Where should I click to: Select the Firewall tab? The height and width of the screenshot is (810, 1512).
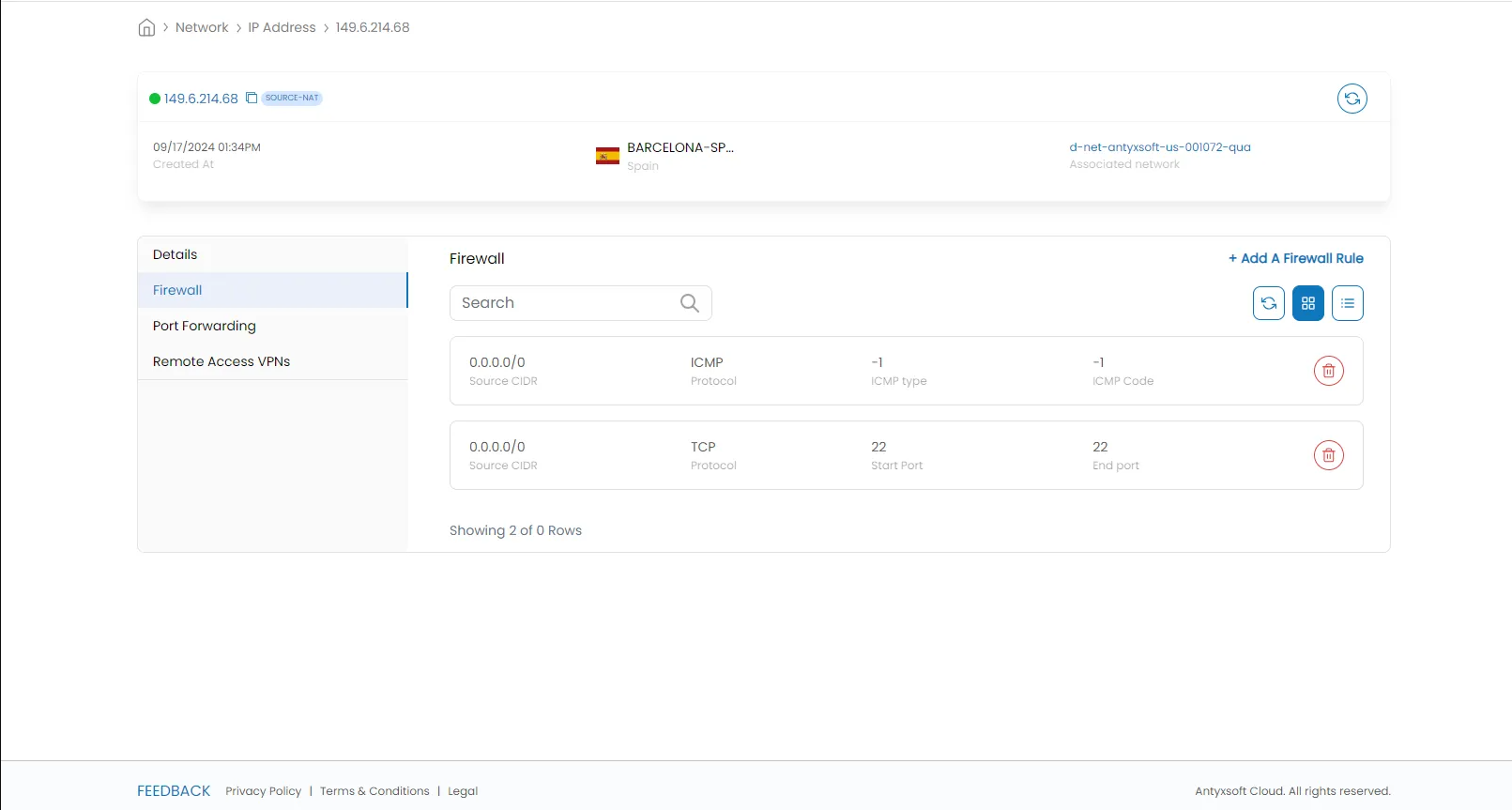click(x=177, y=290)
